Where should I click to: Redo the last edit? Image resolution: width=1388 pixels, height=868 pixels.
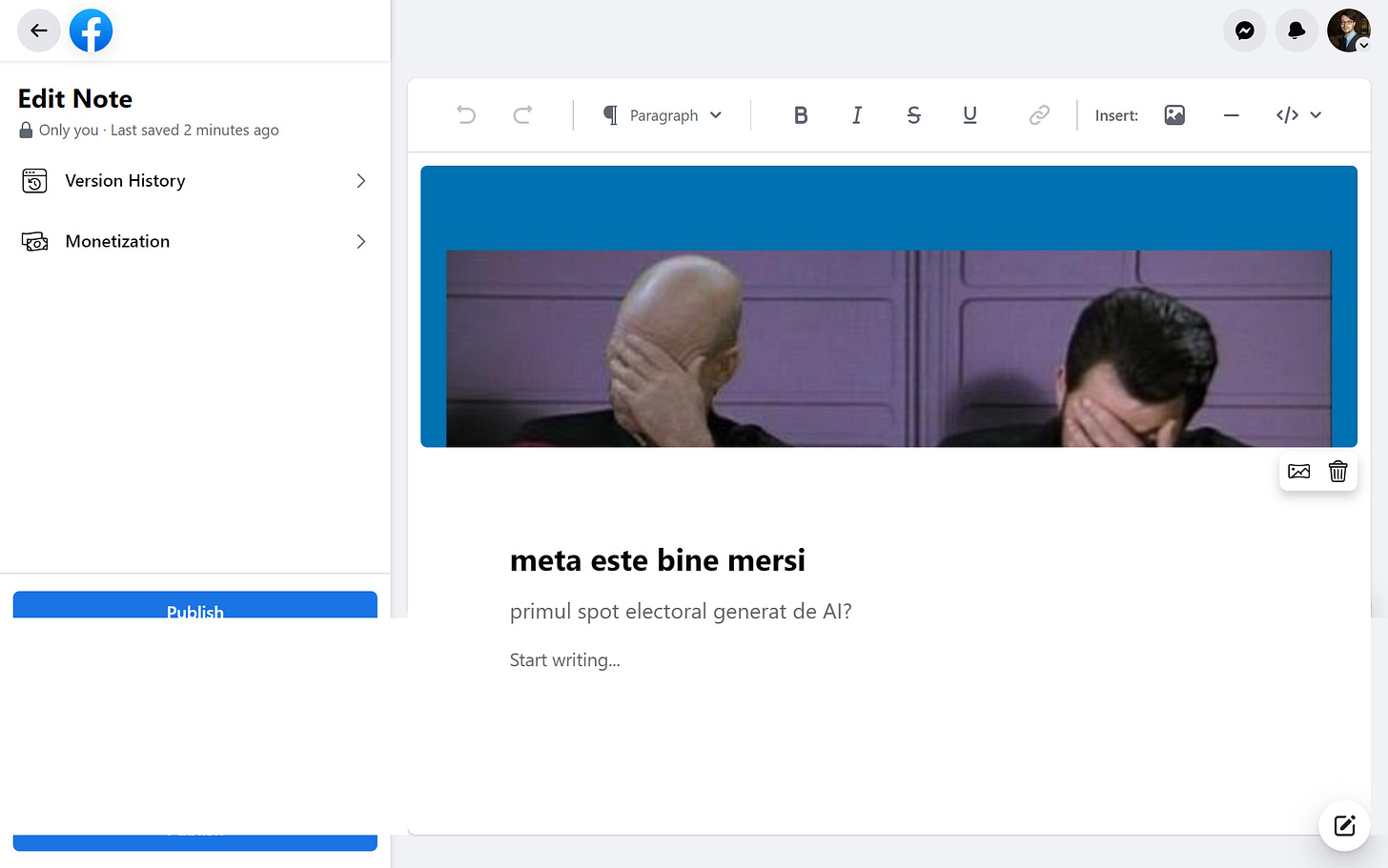tap(522, 115)
